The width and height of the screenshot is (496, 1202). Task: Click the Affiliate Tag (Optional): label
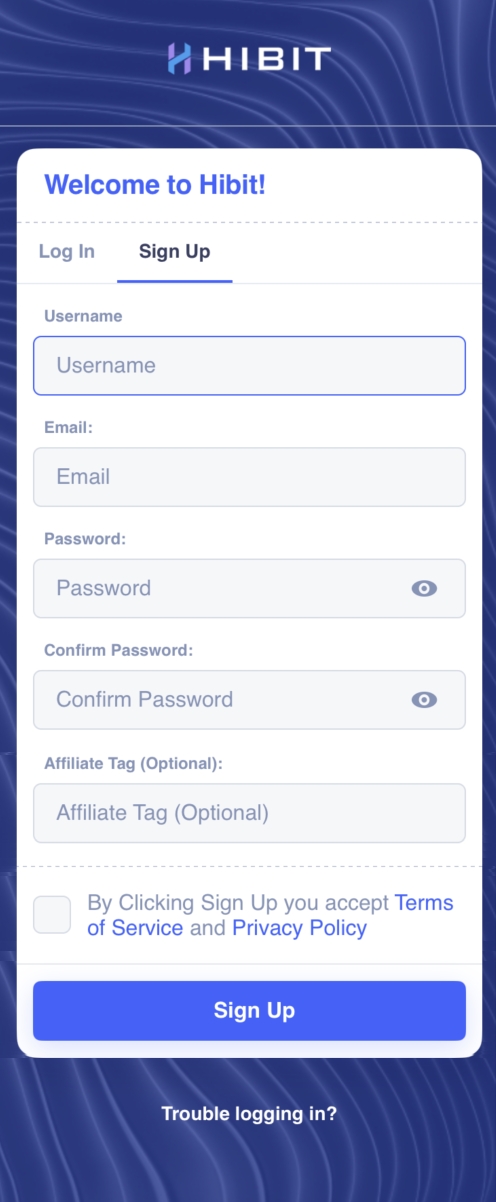click(133, 763)
